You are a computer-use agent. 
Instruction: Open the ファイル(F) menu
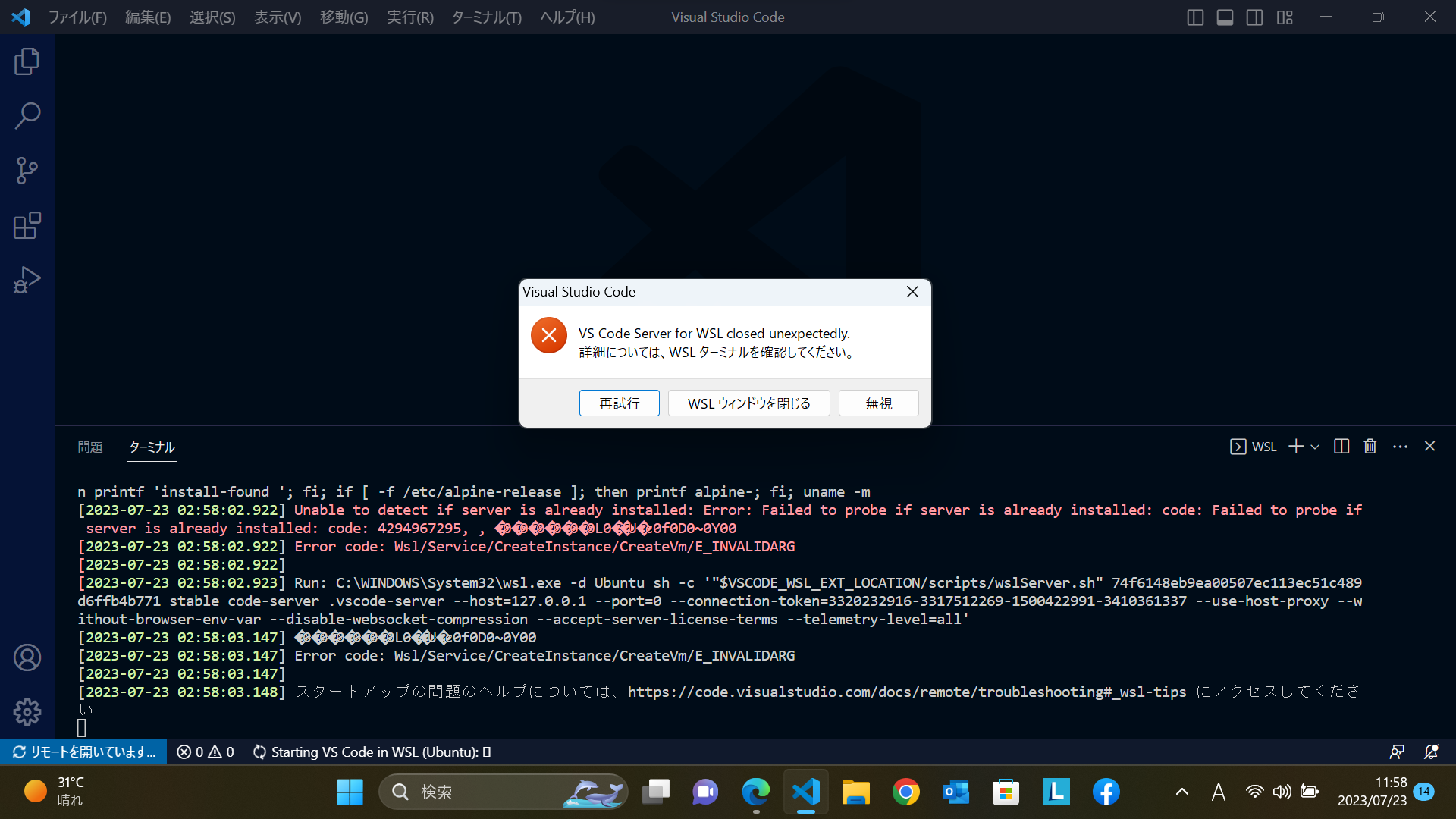point(77,17)
